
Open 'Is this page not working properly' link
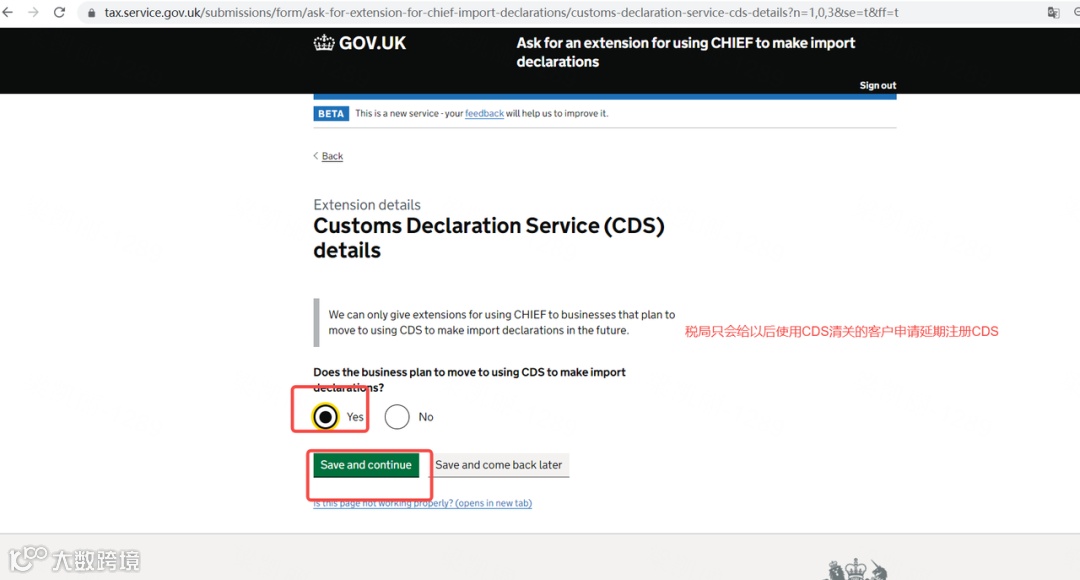422,503
